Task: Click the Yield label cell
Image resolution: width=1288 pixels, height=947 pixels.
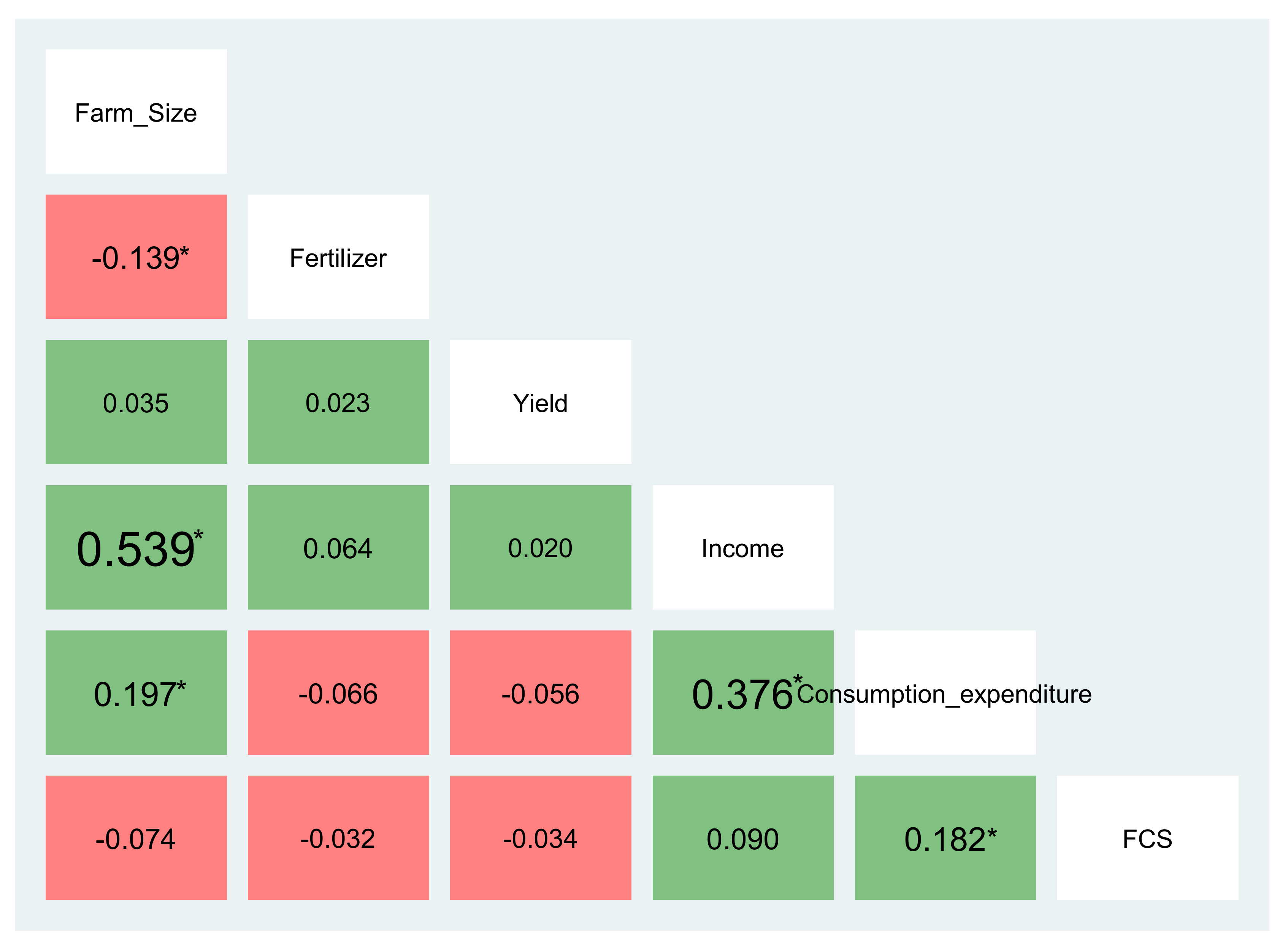Action: pyautogui.click(x=540, y=402)
